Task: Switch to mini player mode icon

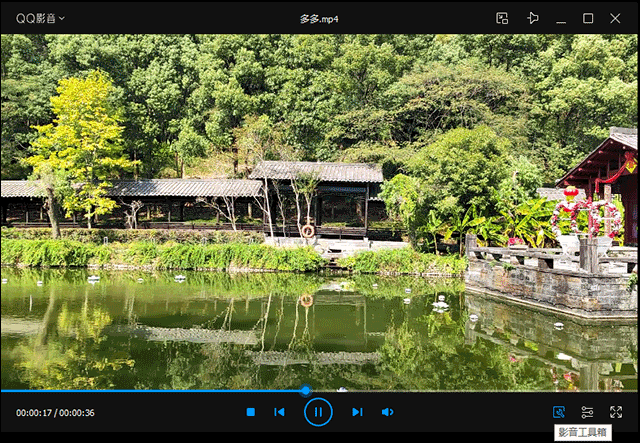Action: click(x=502, y=18)
